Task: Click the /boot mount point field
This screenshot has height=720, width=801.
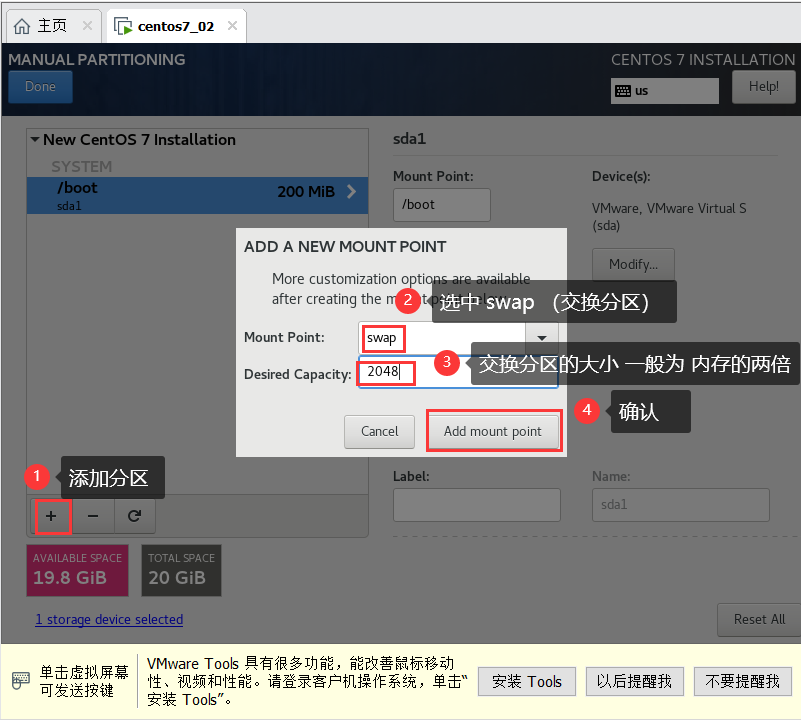Action: 442,204
